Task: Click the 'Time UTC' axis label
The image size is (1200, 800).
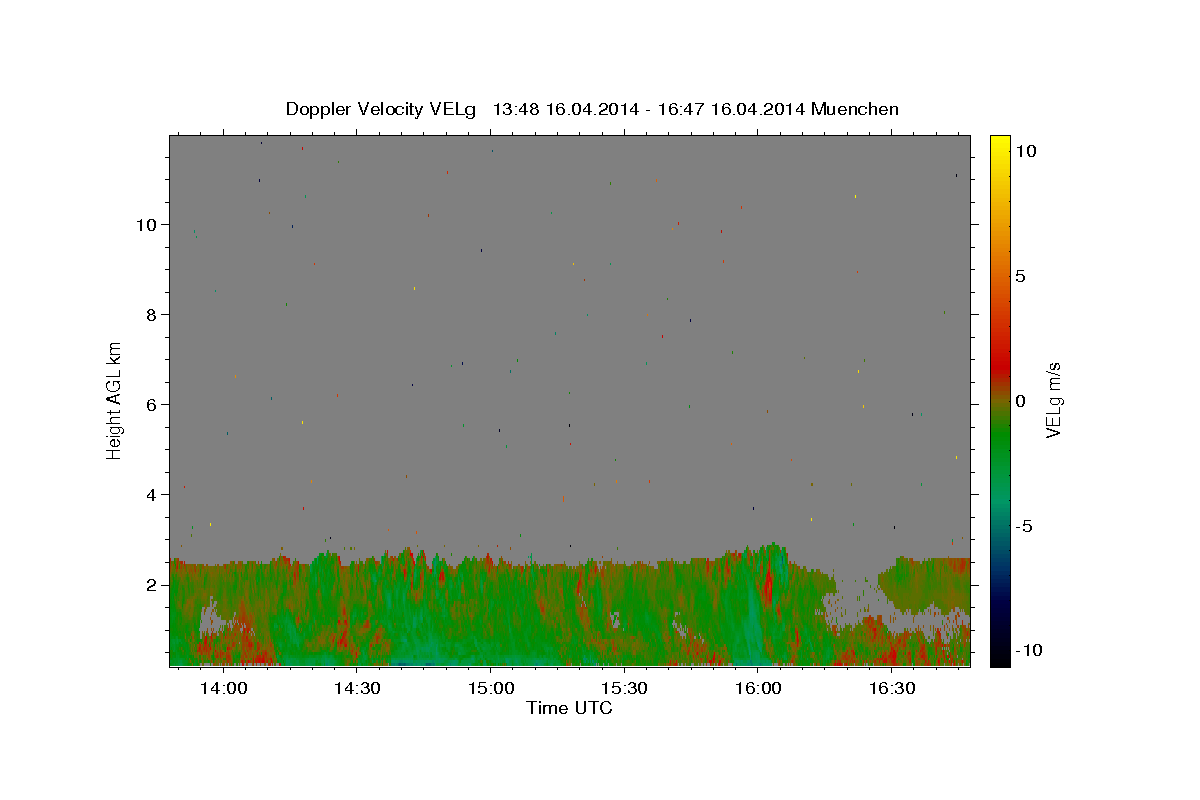Action: 569,708
